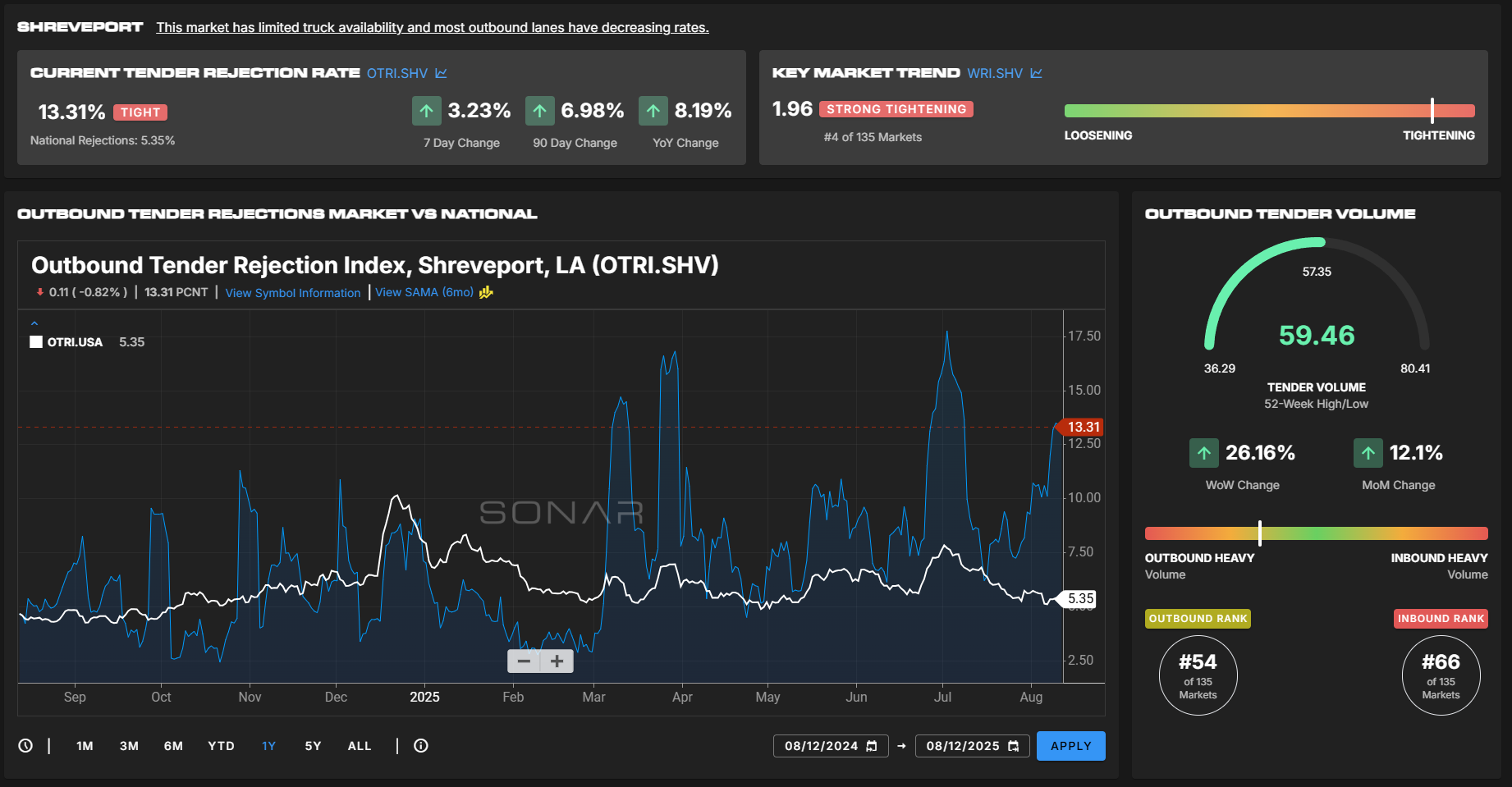Screen dimensions: 1512x787
Task: Select the 1Y range
Action: click(268, 746)
